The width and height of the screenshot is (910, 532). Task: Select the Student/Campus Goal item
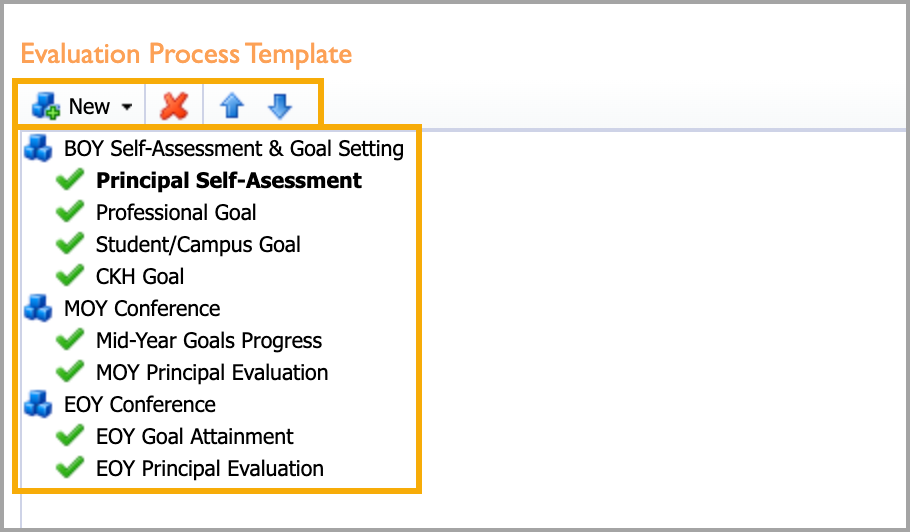click(198, 245)
